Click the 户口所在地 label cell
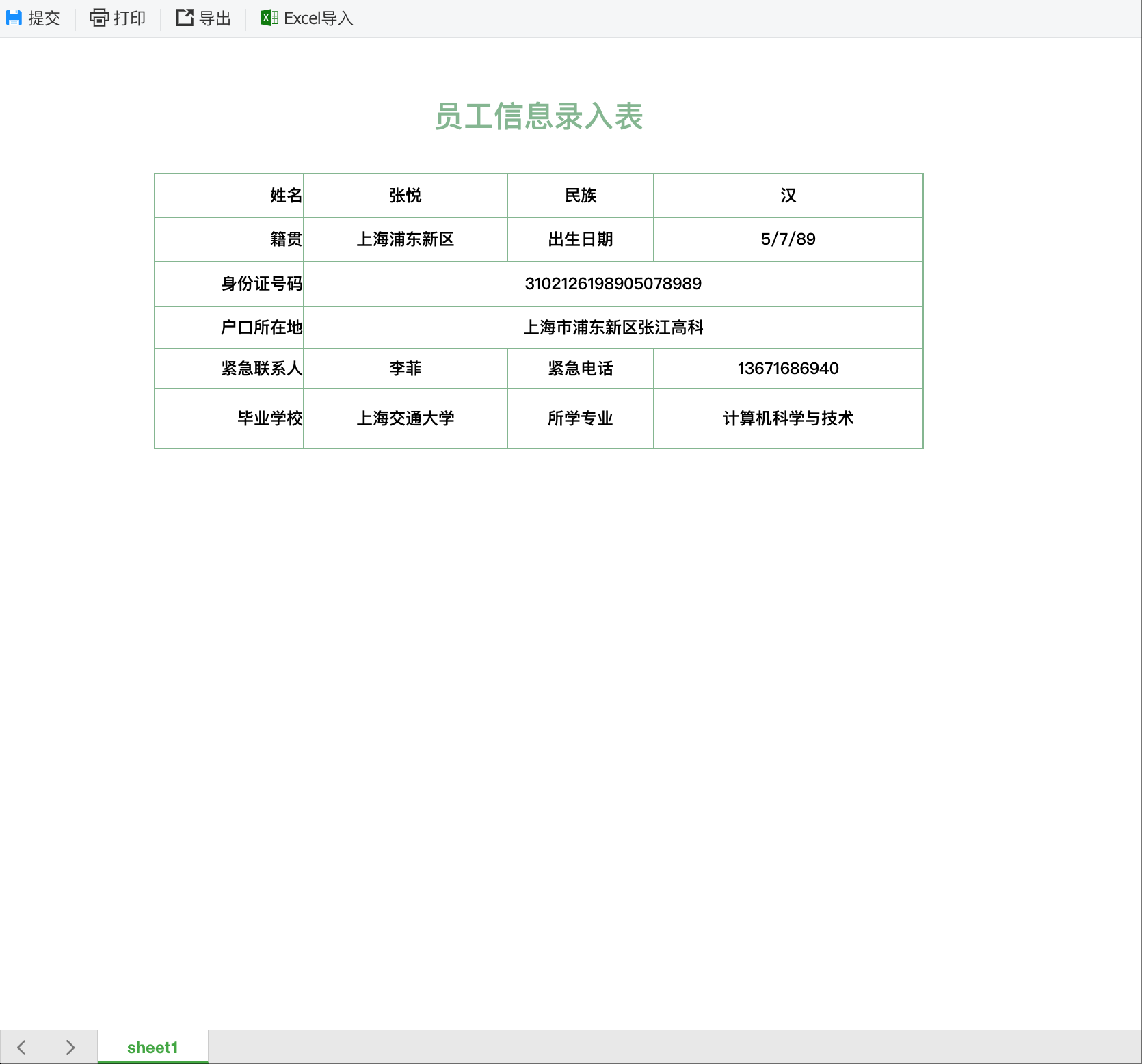 229,328
